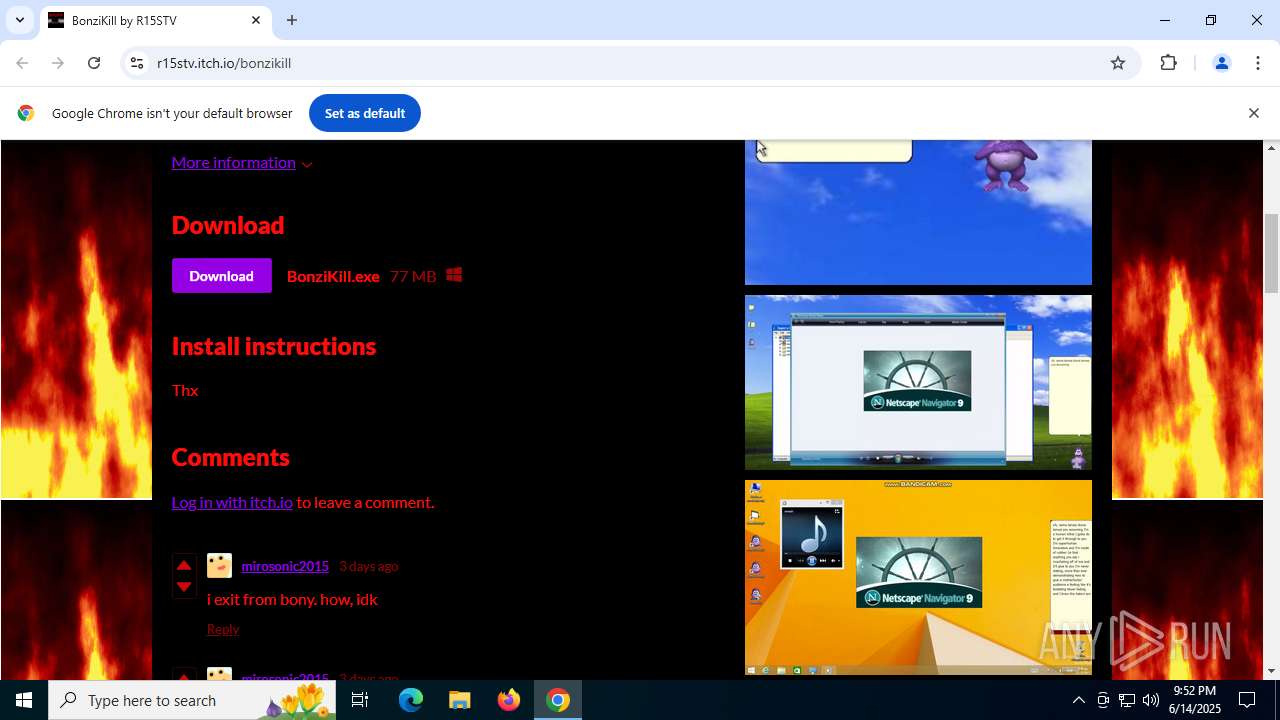Click the taskbar search box
The height and width of the screenshot is (720, 1280).
[x=192, y=700]
